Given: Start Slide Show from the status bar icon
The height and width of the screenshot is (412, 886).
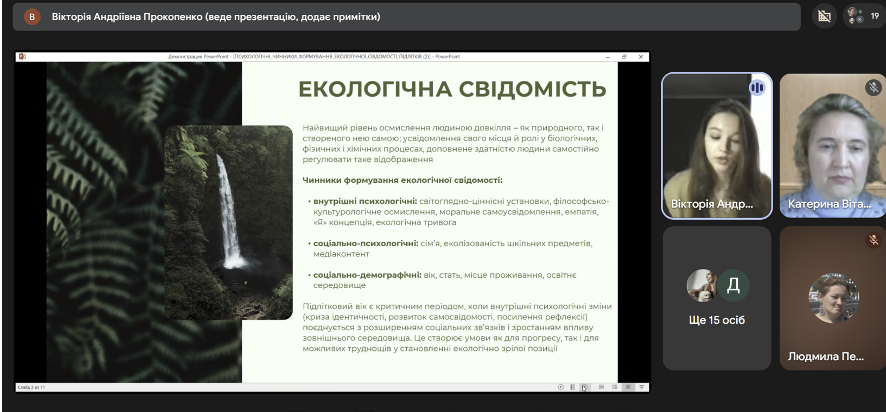Looking at the screenshot, I should click(641, 387).
